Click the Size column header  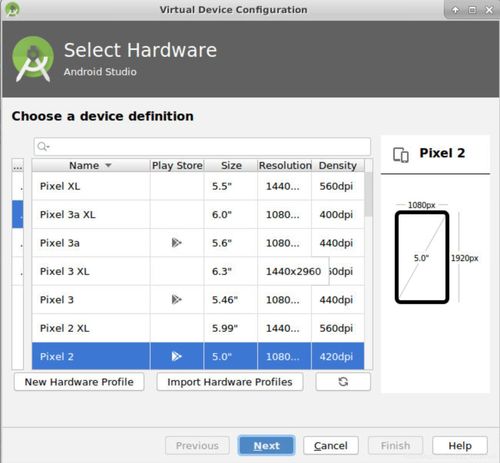231,165
